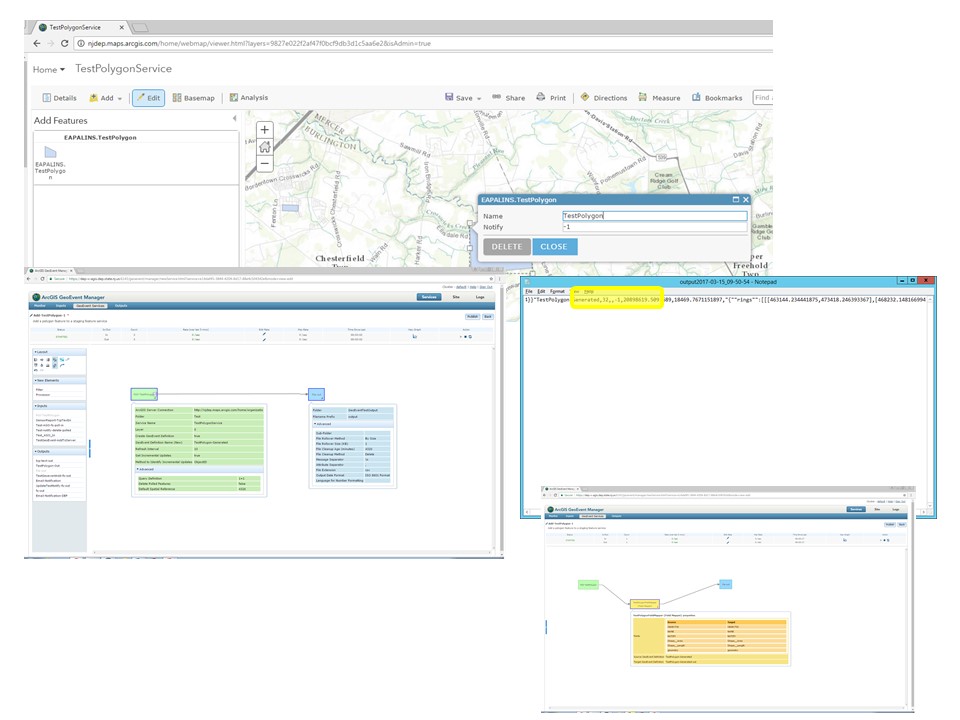Close the TestPolygonService browser tab
The width and height of the screenshot is (960, 720).
click(x=121, y=28)
